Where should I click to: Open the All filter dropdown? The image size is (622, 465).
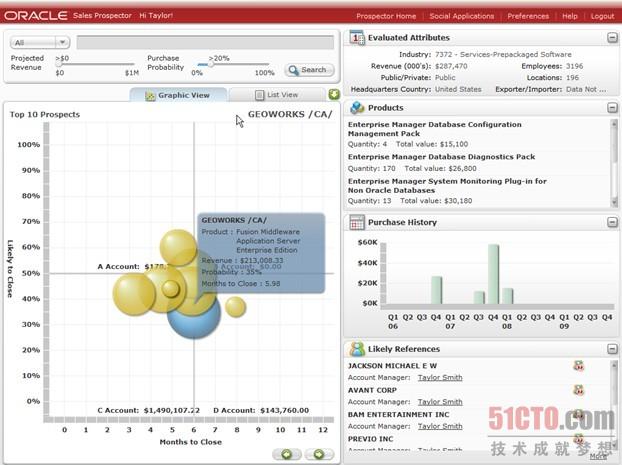pyautogui.click(x=40, y=42)
